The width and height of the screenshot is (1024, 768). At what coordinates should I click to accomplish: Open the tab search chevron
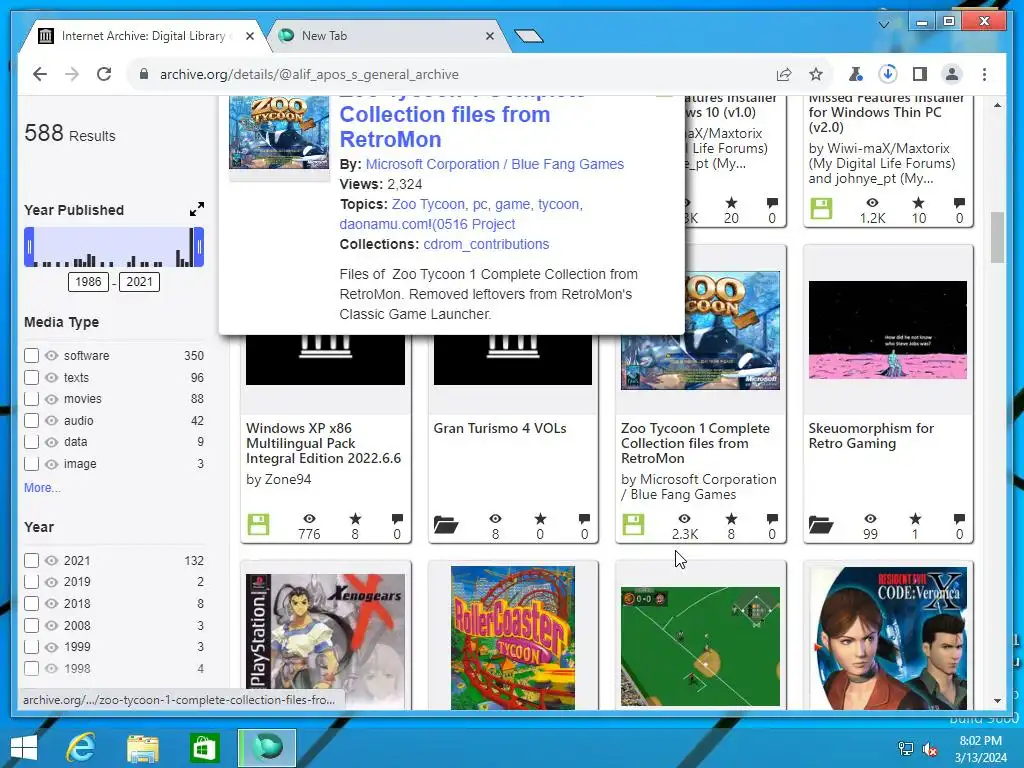[x=884, y=24]
